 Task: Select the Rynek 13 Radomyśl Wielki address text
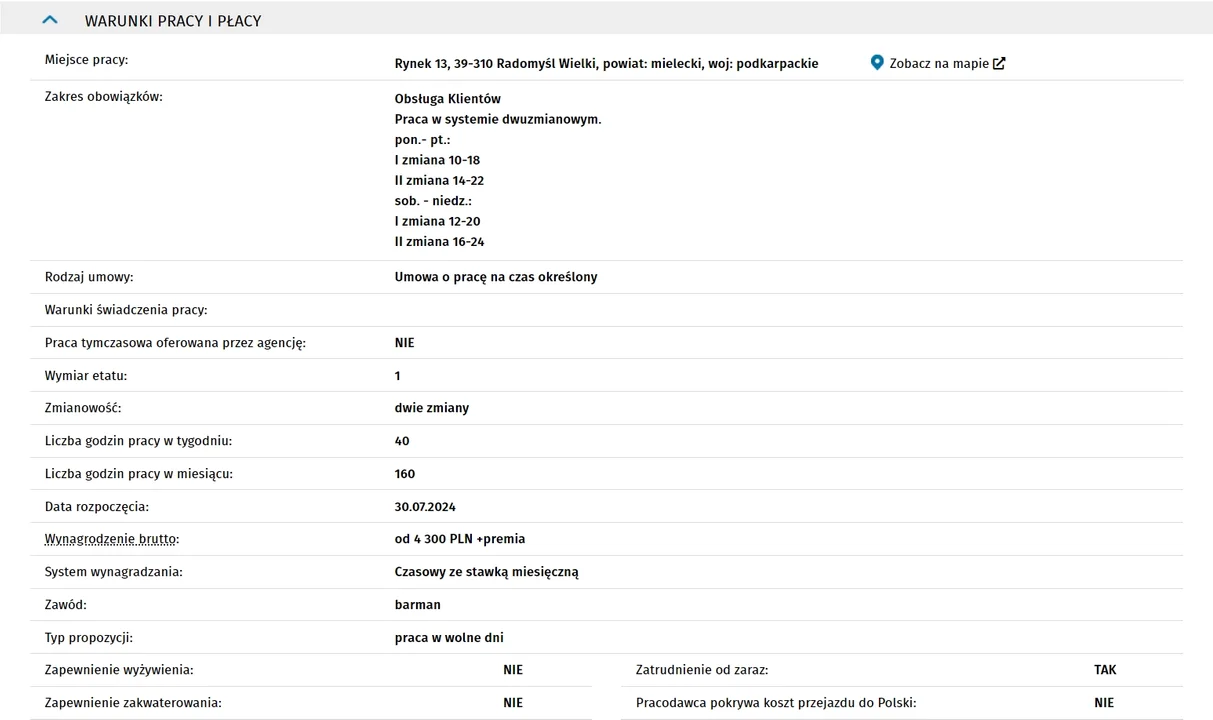pyautogui.click(x=606, y=63)
